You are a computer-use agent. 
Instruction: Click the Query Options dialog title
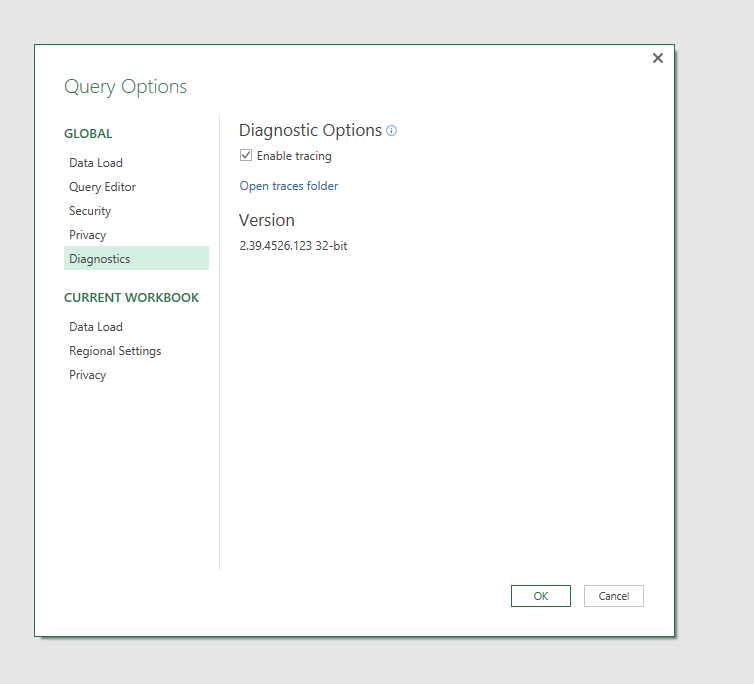point(125,87)
